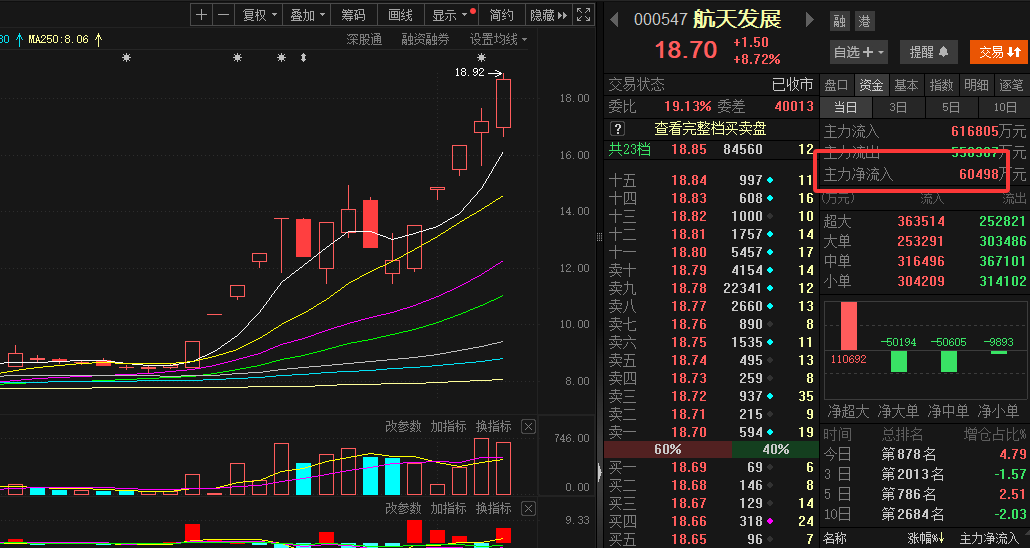Go to next stock arrow

tap(810, 20)
